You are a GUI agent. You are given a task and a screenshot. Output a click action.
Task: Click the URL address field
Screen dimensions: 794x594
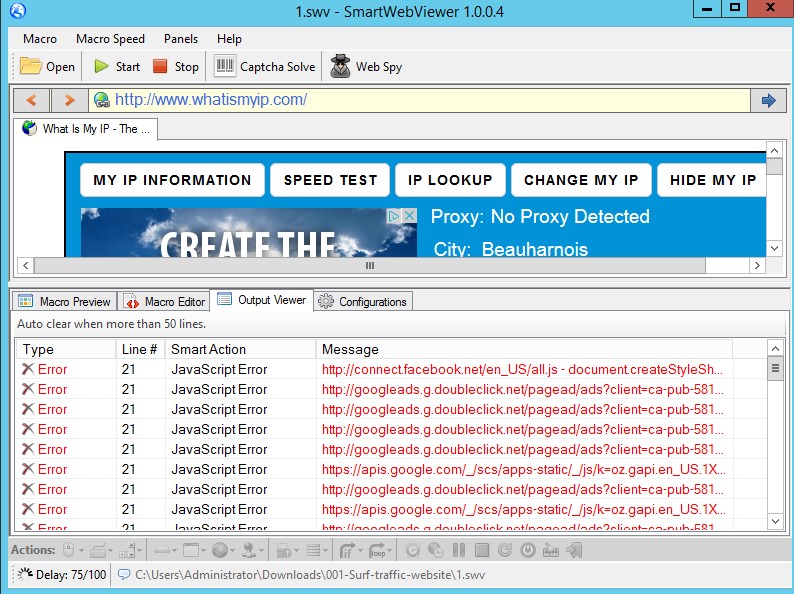(x=419, y=100)
